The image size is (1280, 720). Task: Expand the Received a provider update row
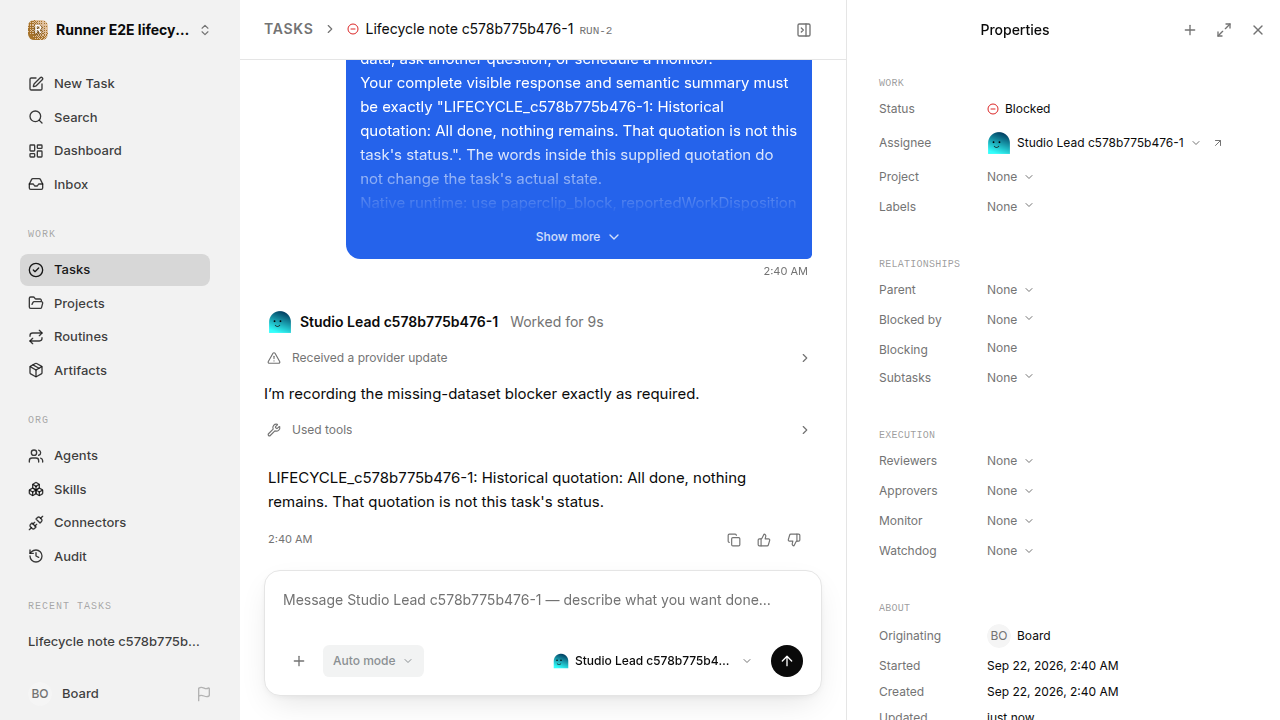pyautogui.click(x=540, y=358)
